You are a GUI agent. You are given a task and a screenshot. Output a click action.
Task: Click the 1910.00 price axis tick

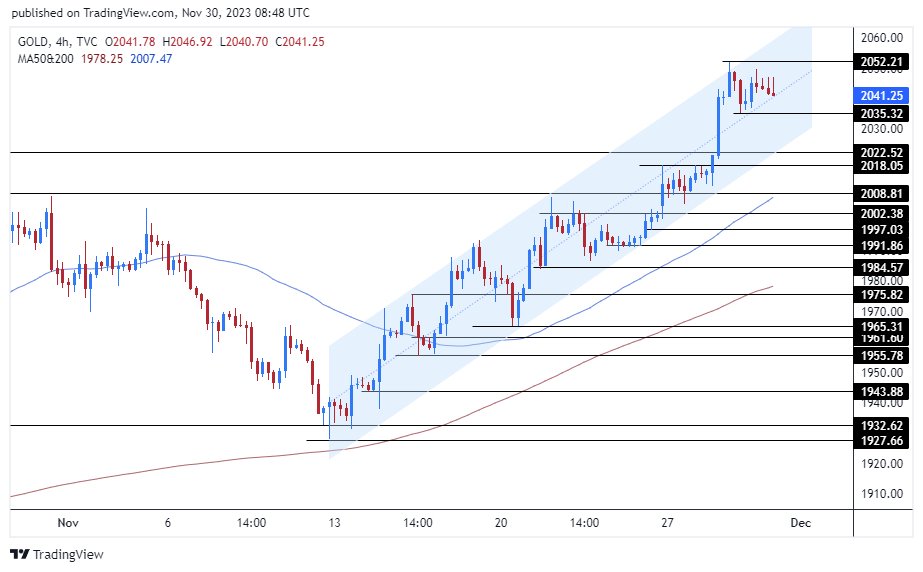[x=881, y=494]
